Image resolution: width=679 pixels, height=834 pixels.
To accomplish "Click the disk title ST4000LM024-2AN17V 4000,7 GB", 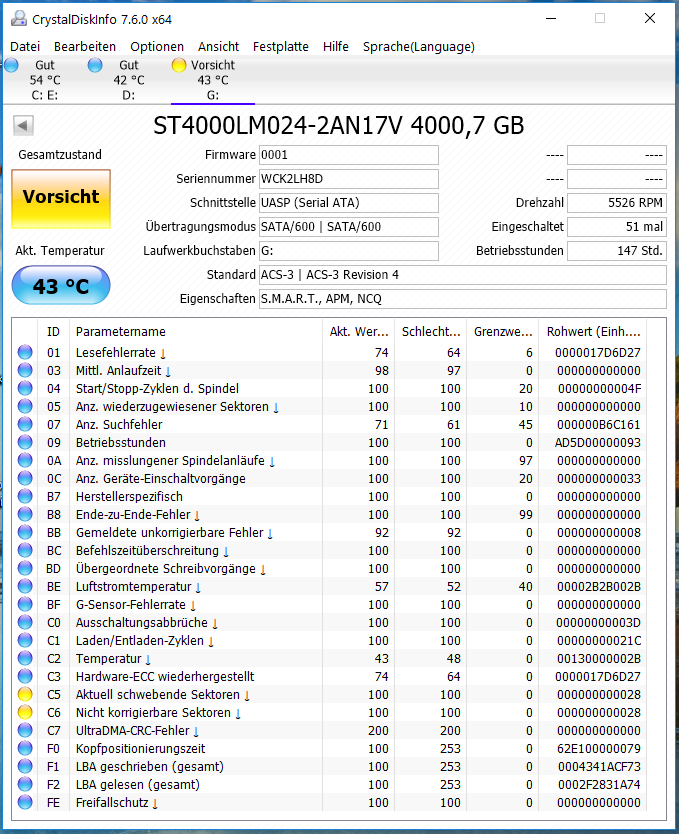I will [339, 126].
